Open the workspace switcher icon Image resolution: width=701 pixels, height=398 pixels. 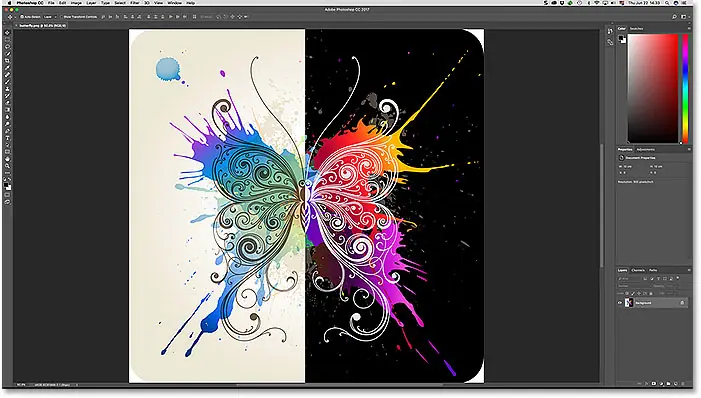coord(684,17)
